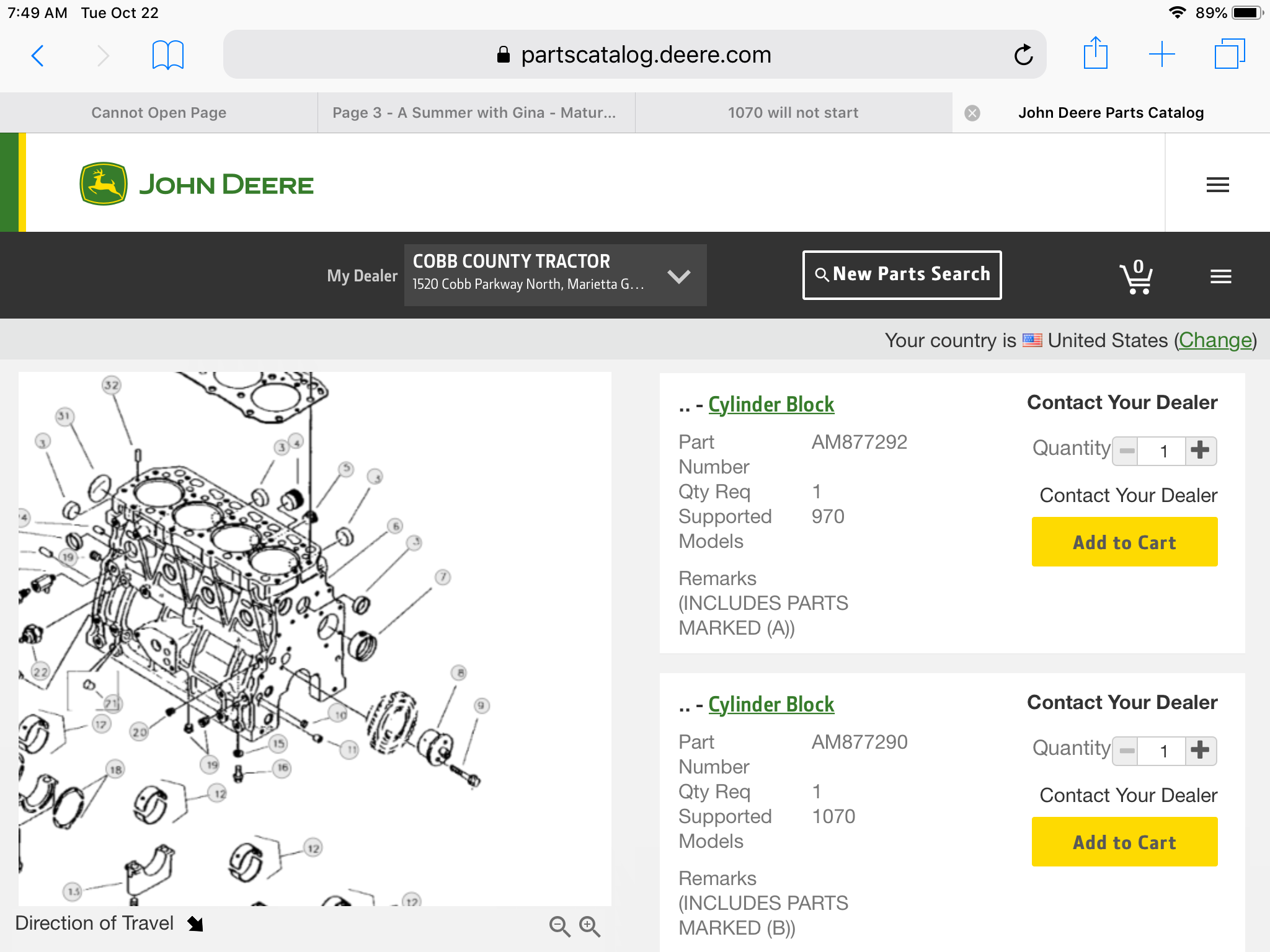
Task: Switch to A Summer with Gina tab
Action: (476, 113)
